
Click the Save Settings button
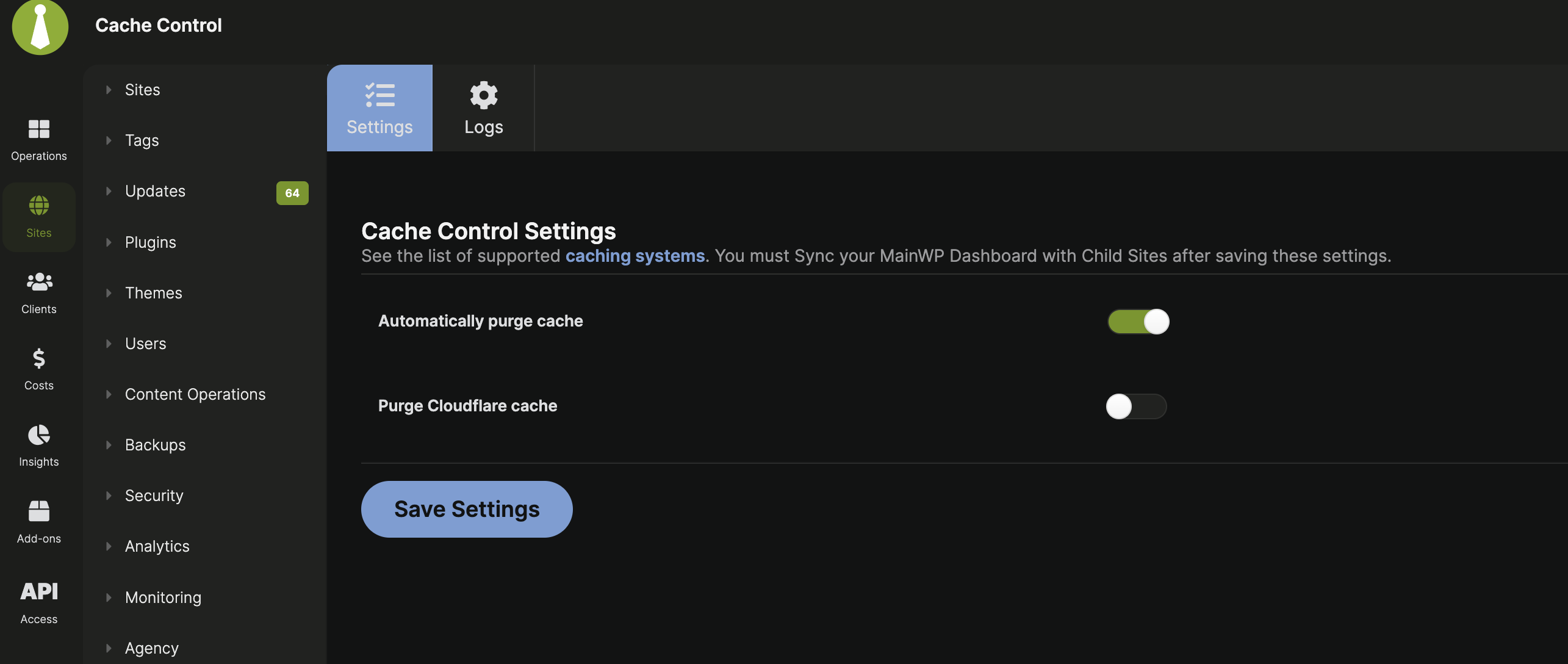pyautogui.click(x=467, y=509)
